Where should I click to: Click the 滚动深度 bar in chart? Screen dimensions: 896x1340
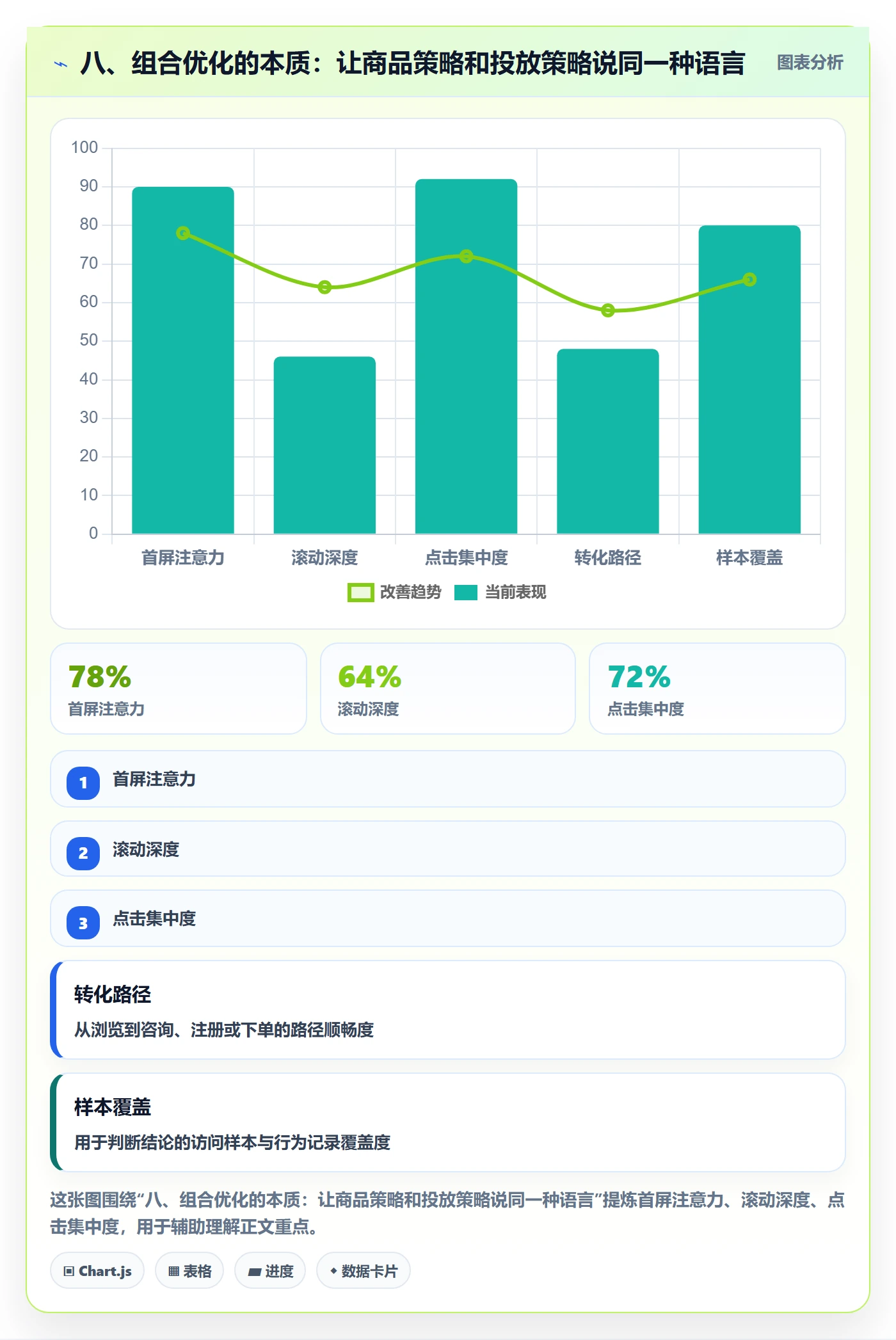324,445
